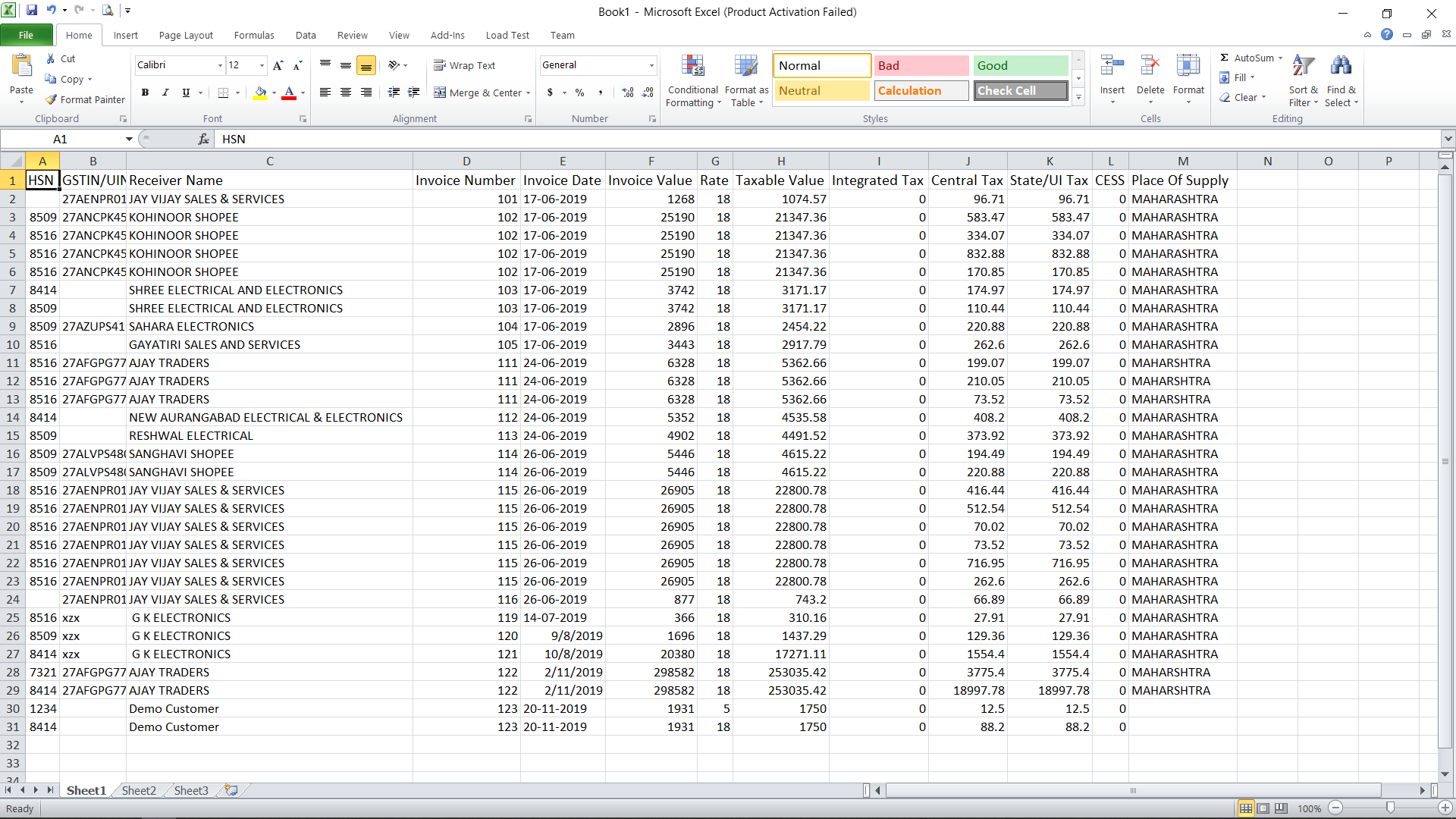Toggle Wrap Text for selected cell
Viewport: 1456px width, 819px height.
[x=464, y=65]
